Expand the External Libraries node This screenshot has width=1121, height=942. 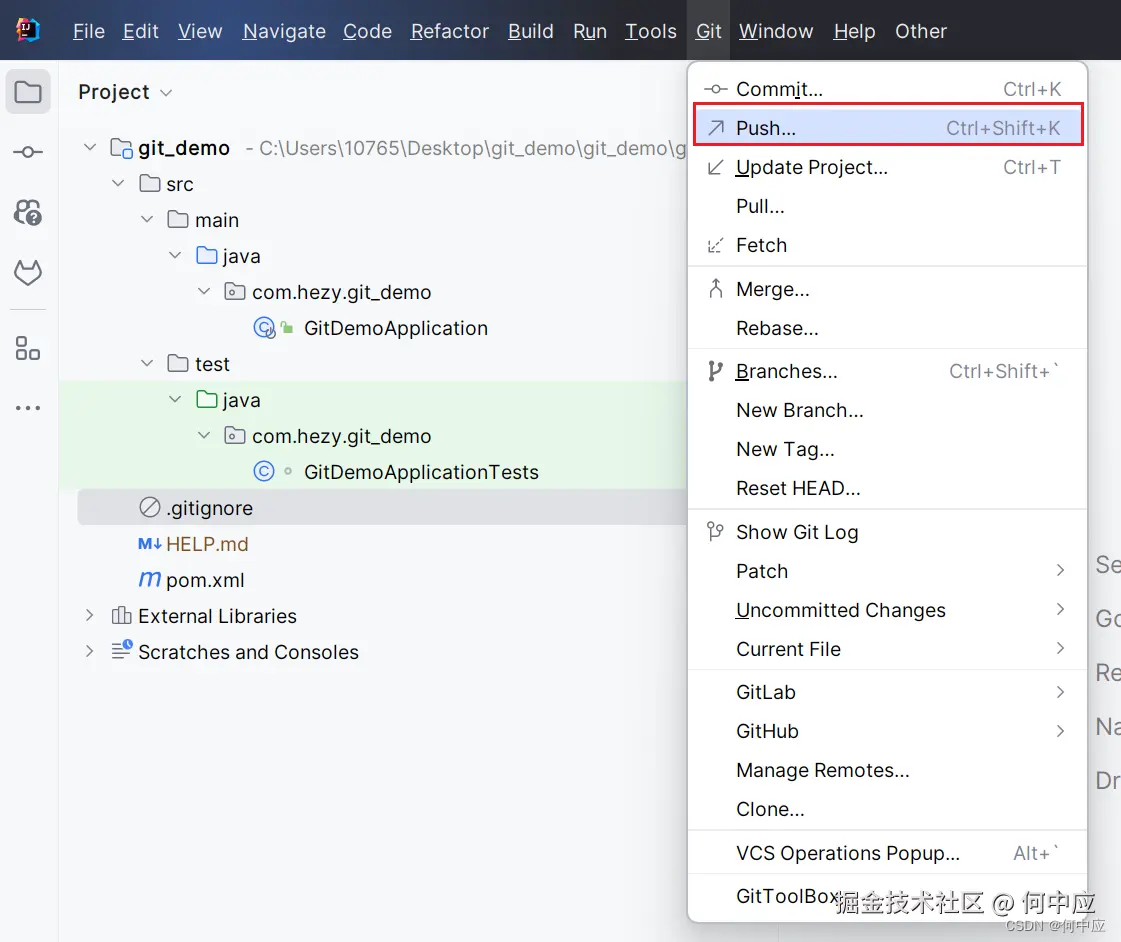[90, 616]
